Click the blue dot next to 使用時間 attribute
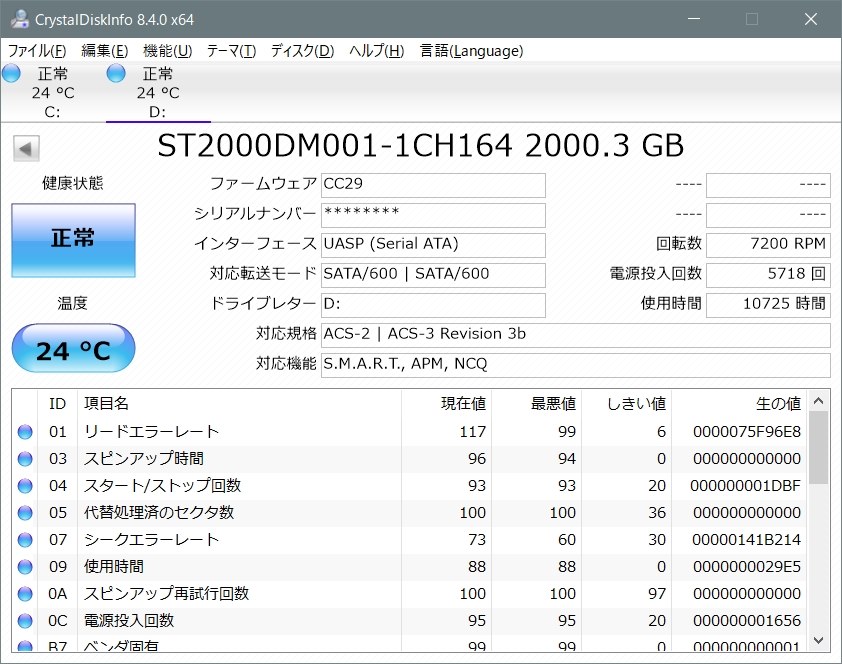Viewport: 842px width, 664px height. (24, 566)
